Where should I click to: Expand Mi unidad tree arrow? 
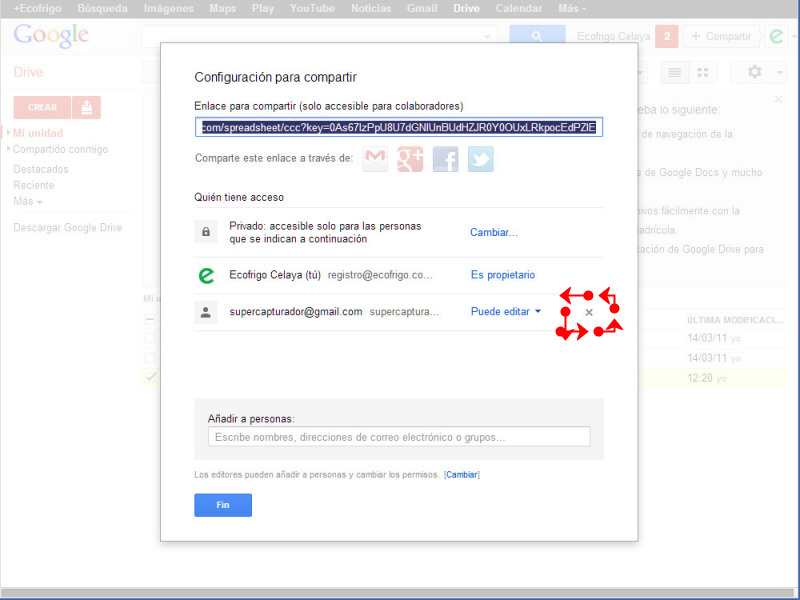8,133
